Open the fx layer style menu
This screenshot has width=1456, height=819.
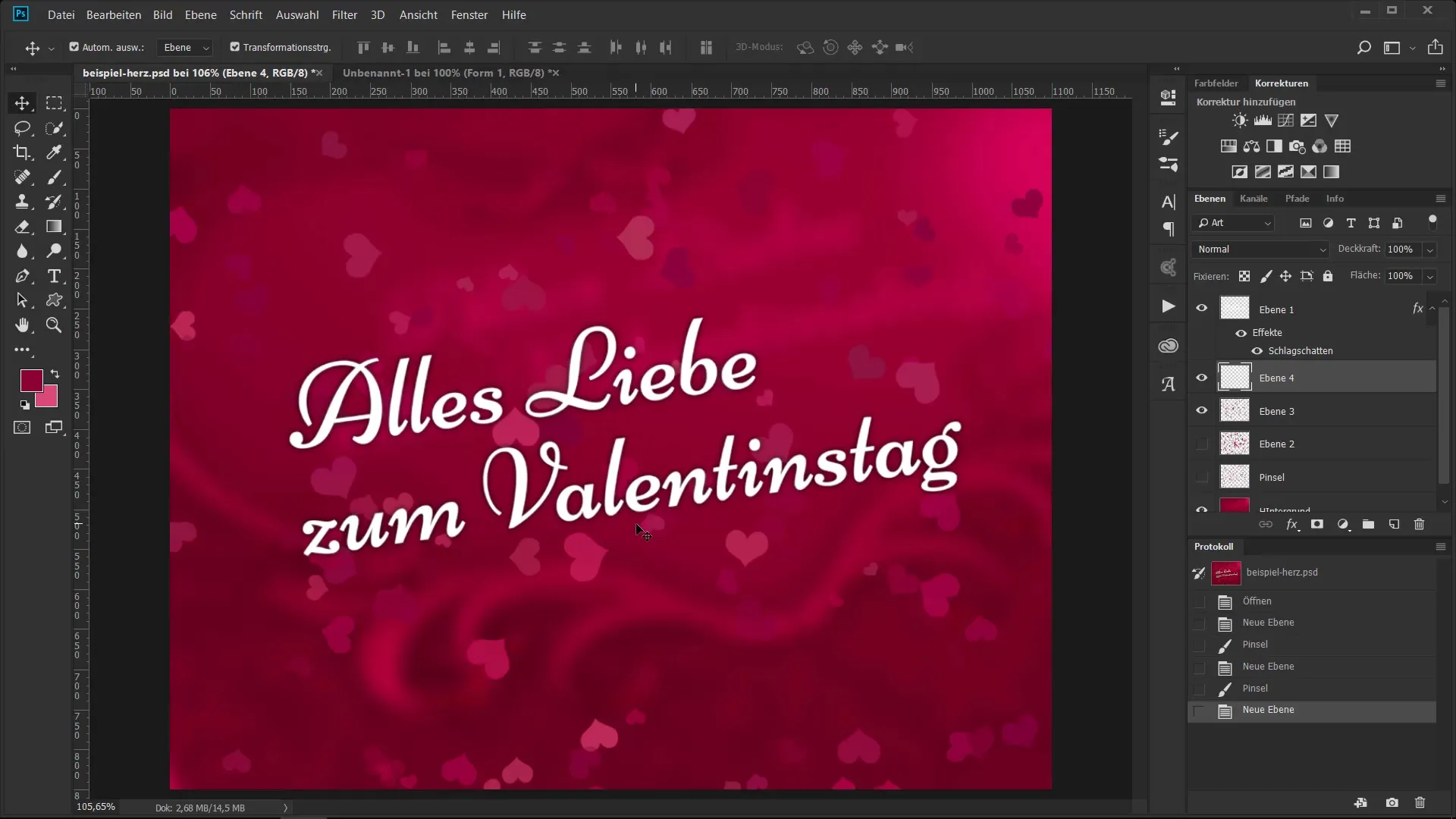(x=1292, y=524)
